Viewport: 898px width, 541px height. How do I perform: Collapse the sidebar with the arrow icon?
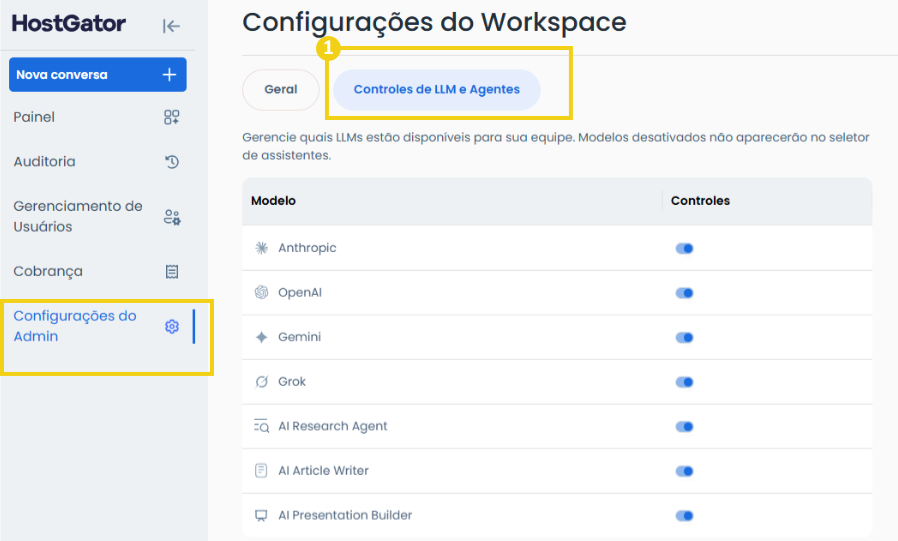[x=171, y=26]
